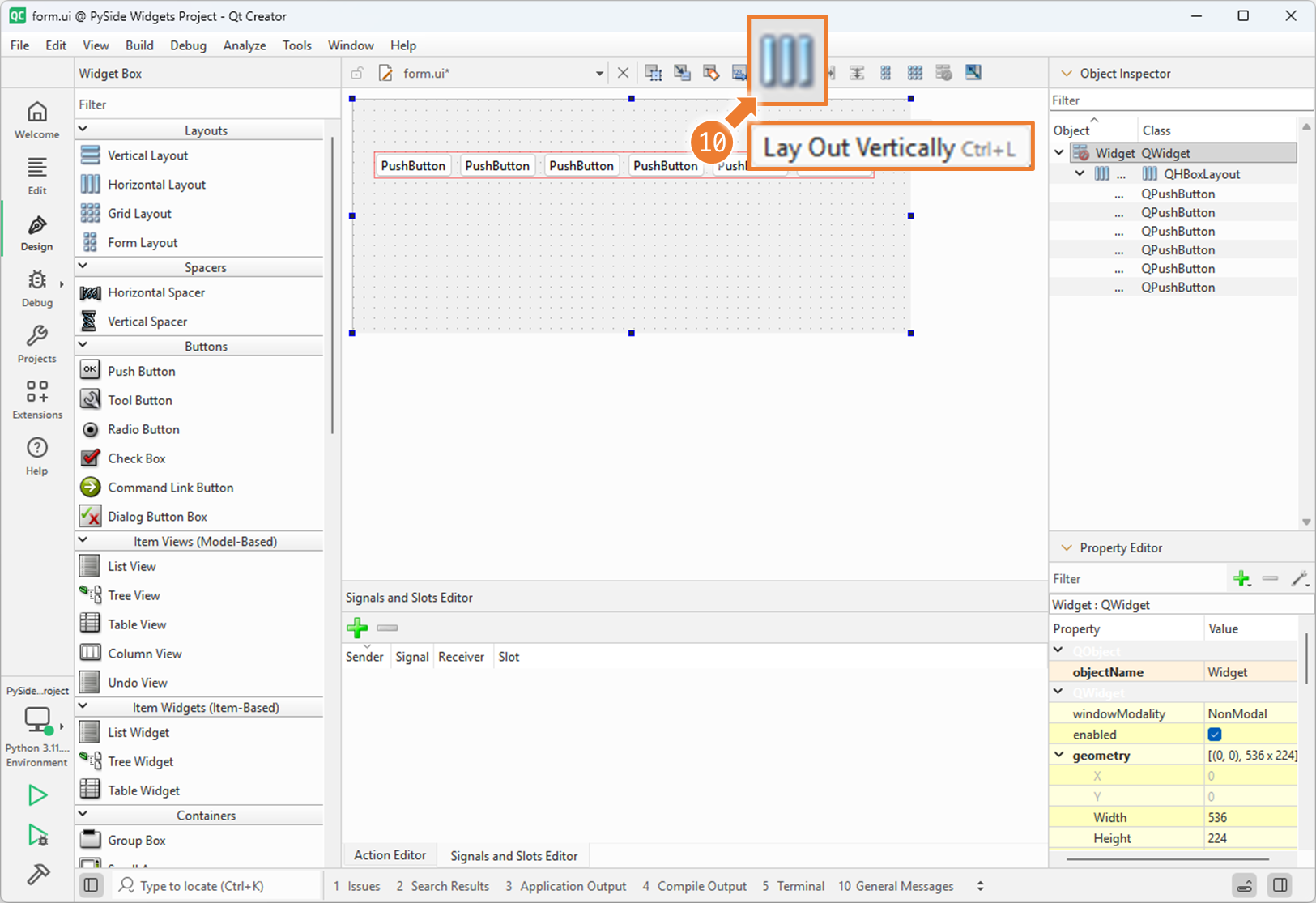The image size is (1316, 903).
Task: Open Search Results output pane
Action: pyautogui.click(x=443, y=886)
